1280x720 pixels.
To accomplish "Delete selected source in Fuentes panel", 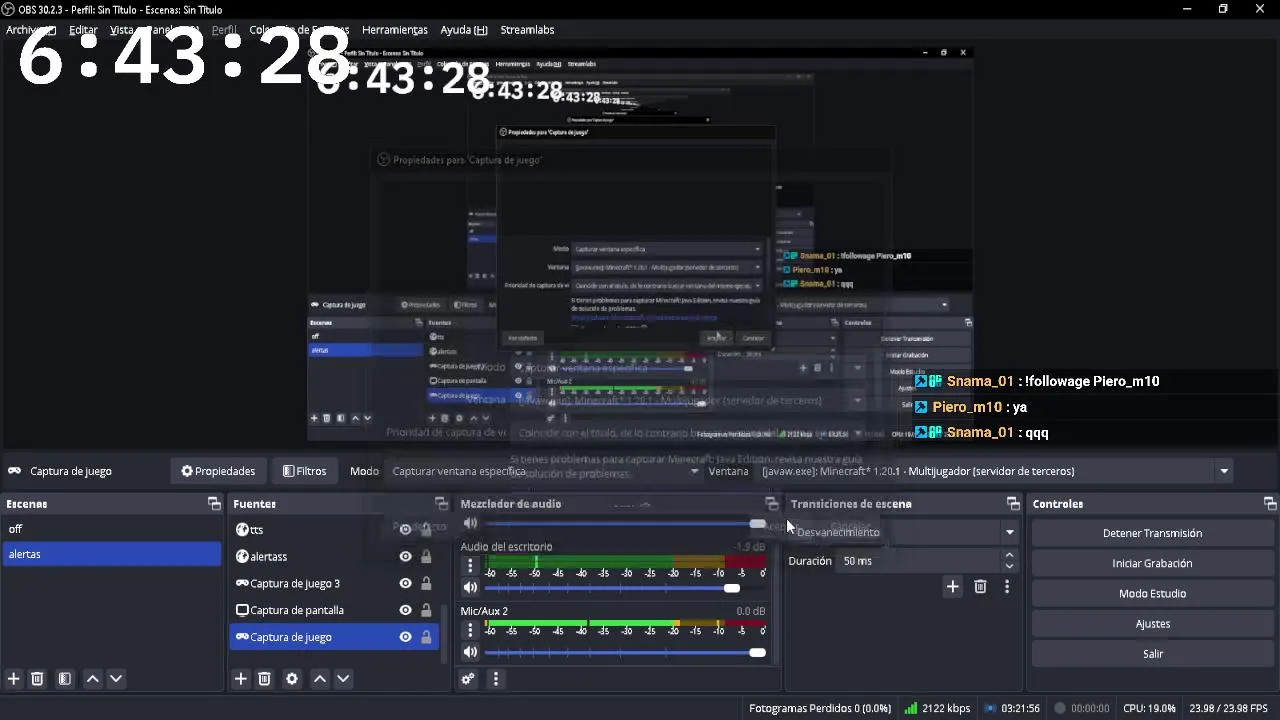I will point(265,679).
